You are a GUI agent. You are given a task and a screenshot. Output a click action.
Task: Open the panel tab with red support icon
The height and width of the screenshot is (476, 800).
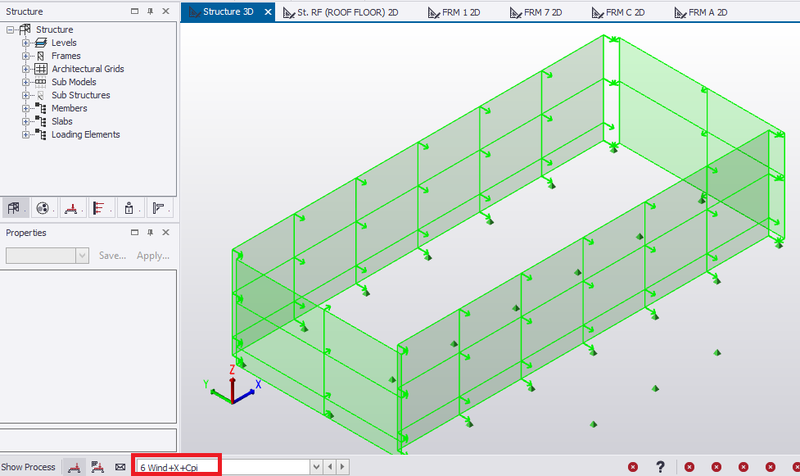click(71, 208)
